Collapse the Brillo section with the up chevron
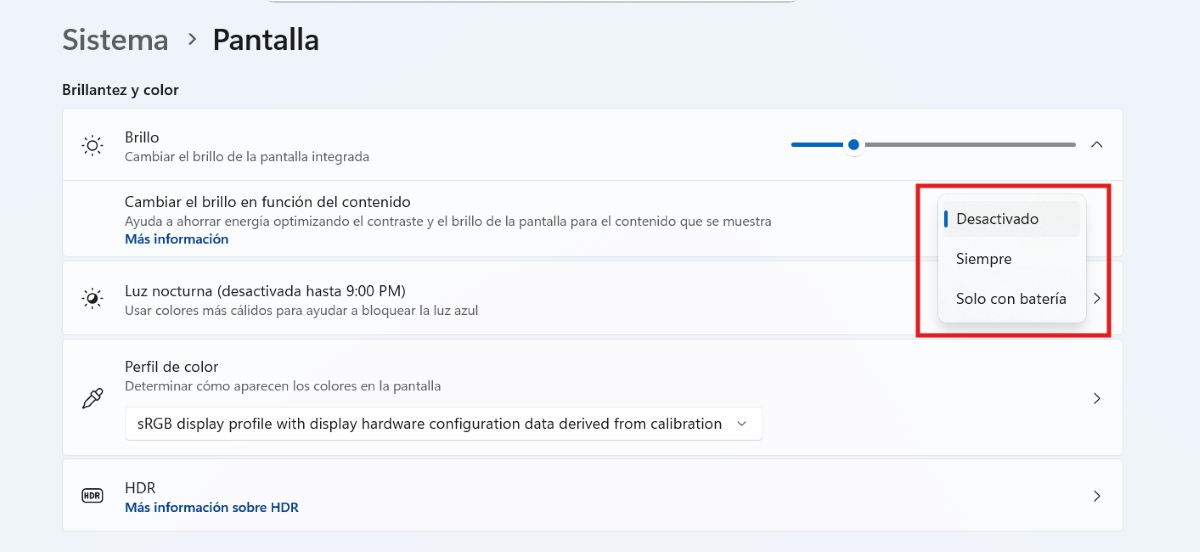 point(1096,145)
